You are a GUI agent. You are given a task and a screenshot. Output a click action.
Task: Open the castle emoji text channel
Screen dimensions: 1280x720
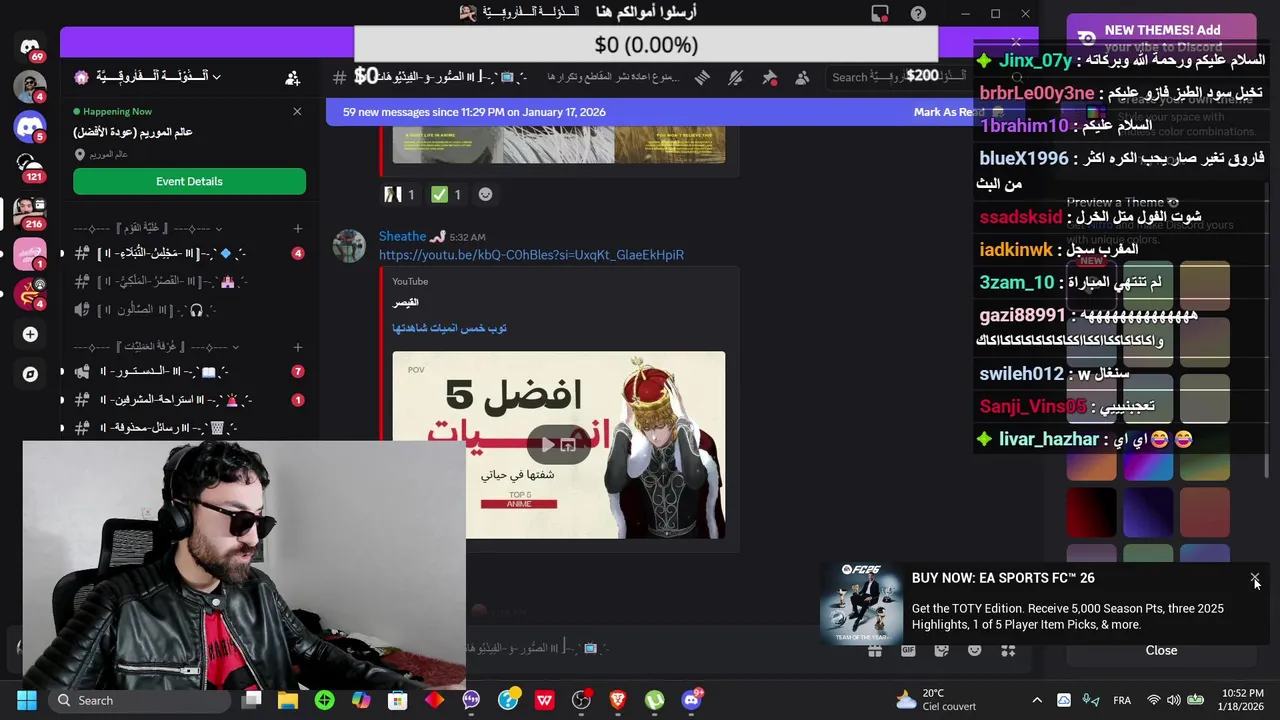click(x=189, y=282)
